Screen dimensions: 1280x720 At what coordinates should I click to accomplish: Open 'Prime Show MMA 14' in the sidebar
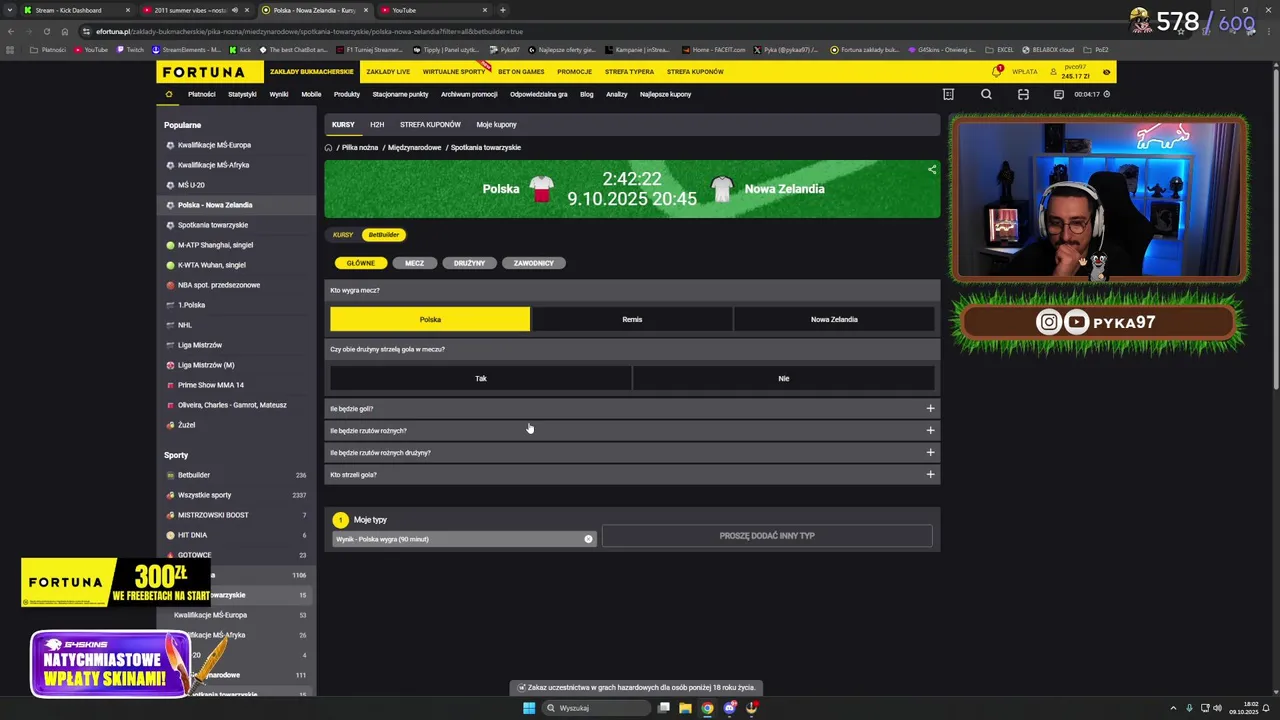[211, 385]
